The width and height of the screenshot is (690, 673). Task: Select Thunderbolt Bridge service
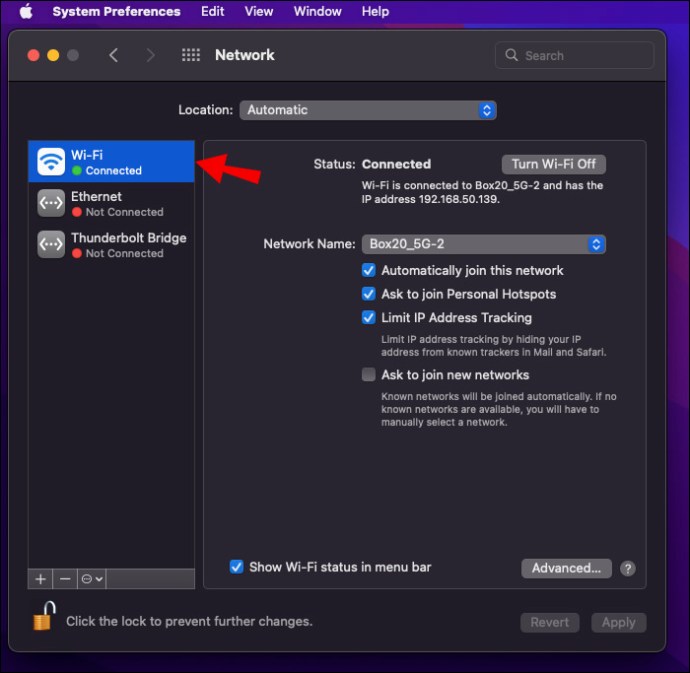pyautogui.click(x=111, y=245)
